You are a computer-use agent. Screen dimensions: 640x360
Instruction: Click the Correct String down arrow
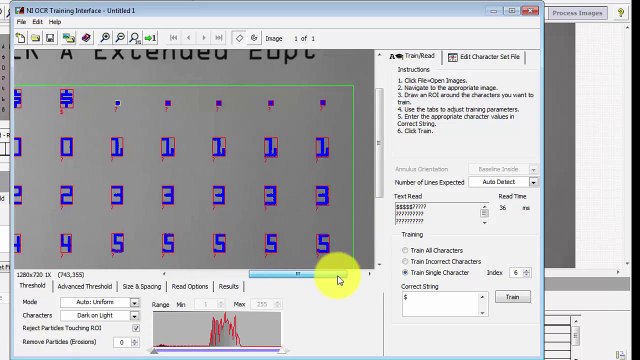[482, 313]
